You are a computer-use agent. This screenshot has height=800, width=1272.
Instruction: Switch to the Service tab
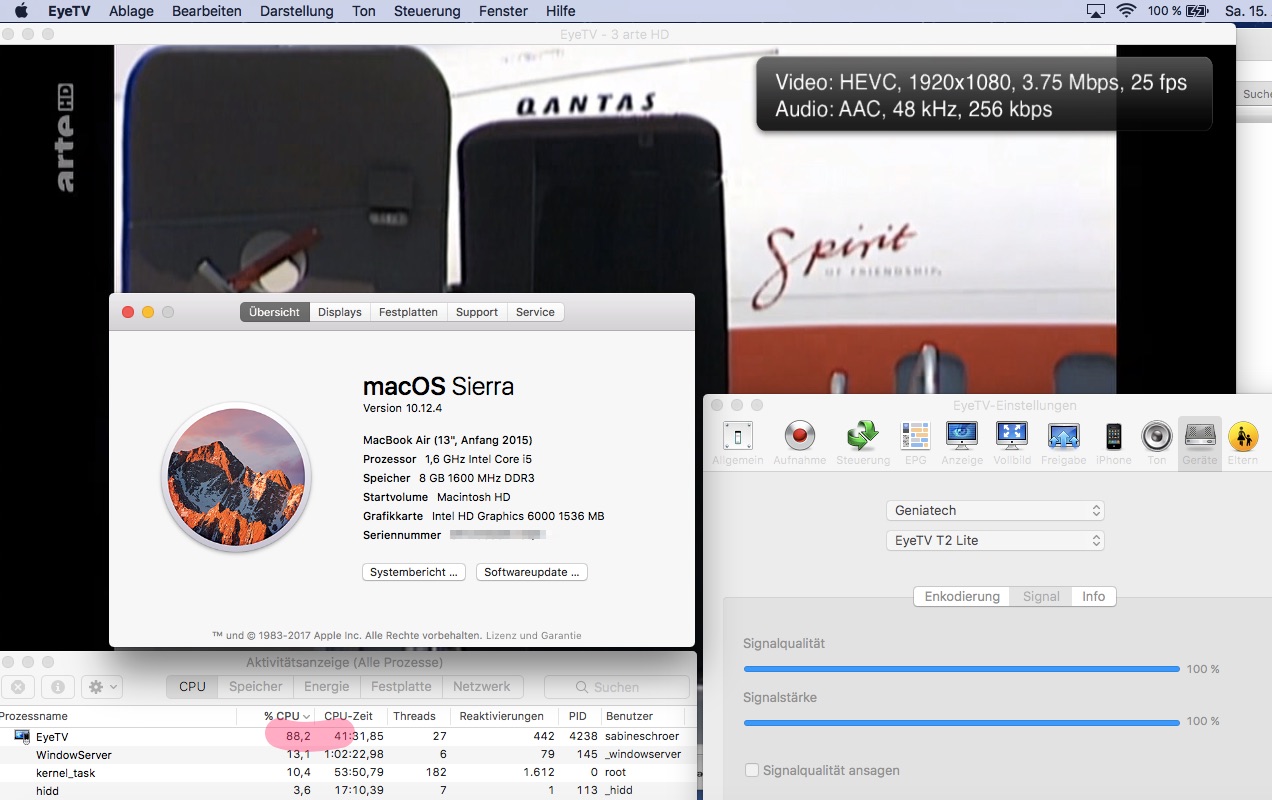[x=535, y=312]
